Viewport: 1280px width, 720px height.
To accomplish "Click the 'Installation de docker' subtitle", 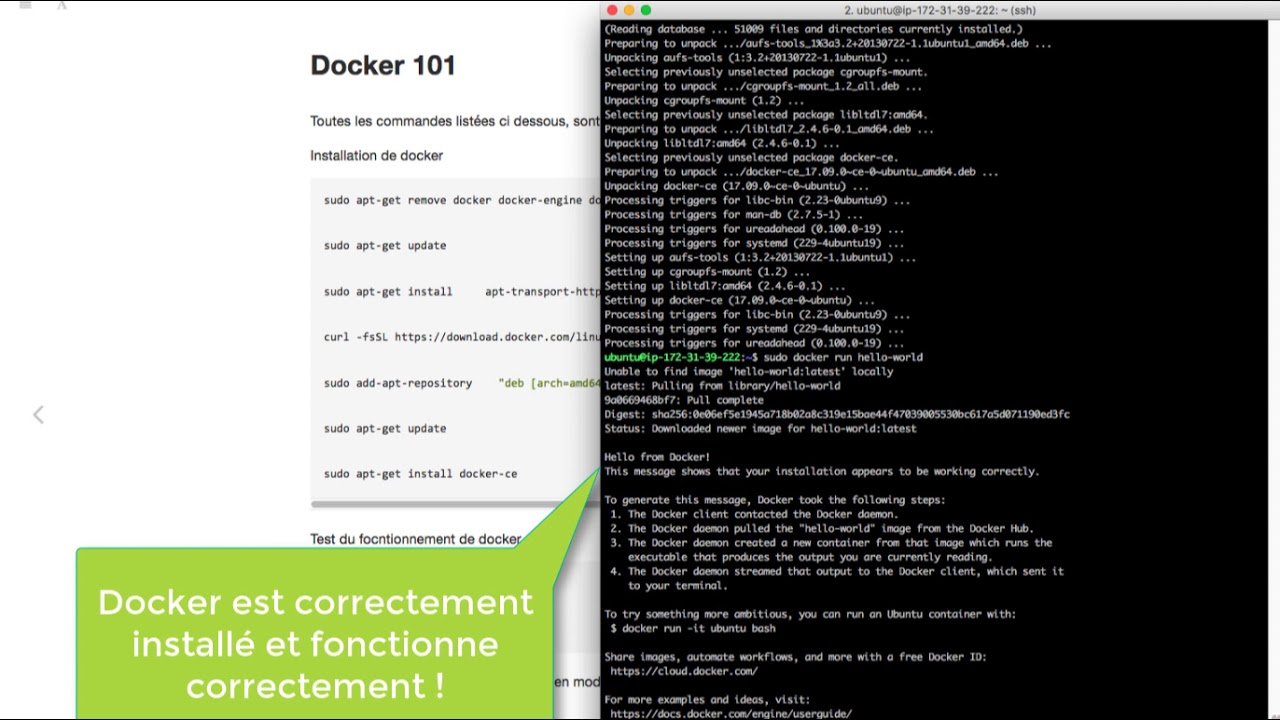I will click(x=376, y=156).
